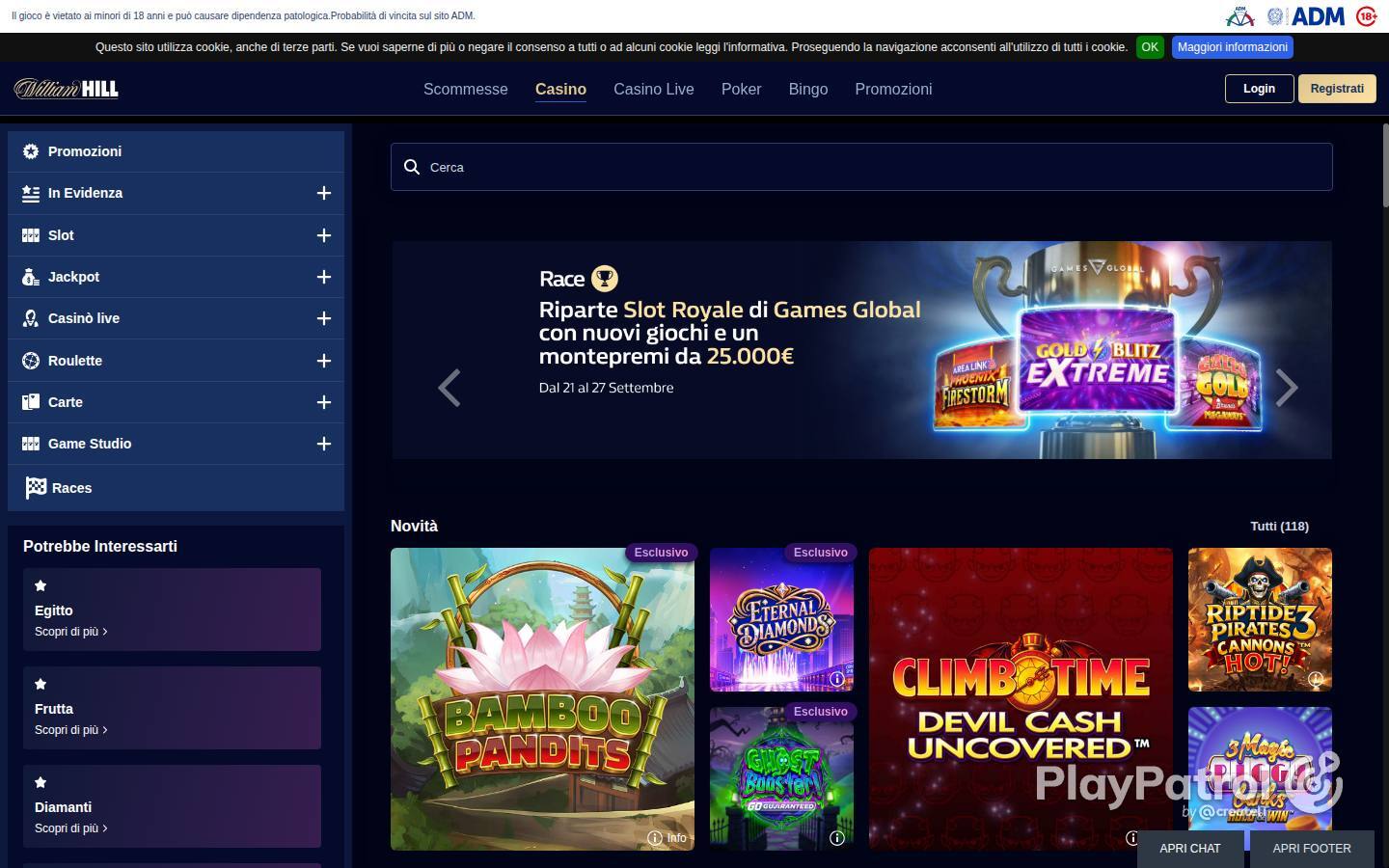Open Promozioni in top navigation
Image resolution: width=1389 pixels, height=868 pixels.
tap(893, 89)
